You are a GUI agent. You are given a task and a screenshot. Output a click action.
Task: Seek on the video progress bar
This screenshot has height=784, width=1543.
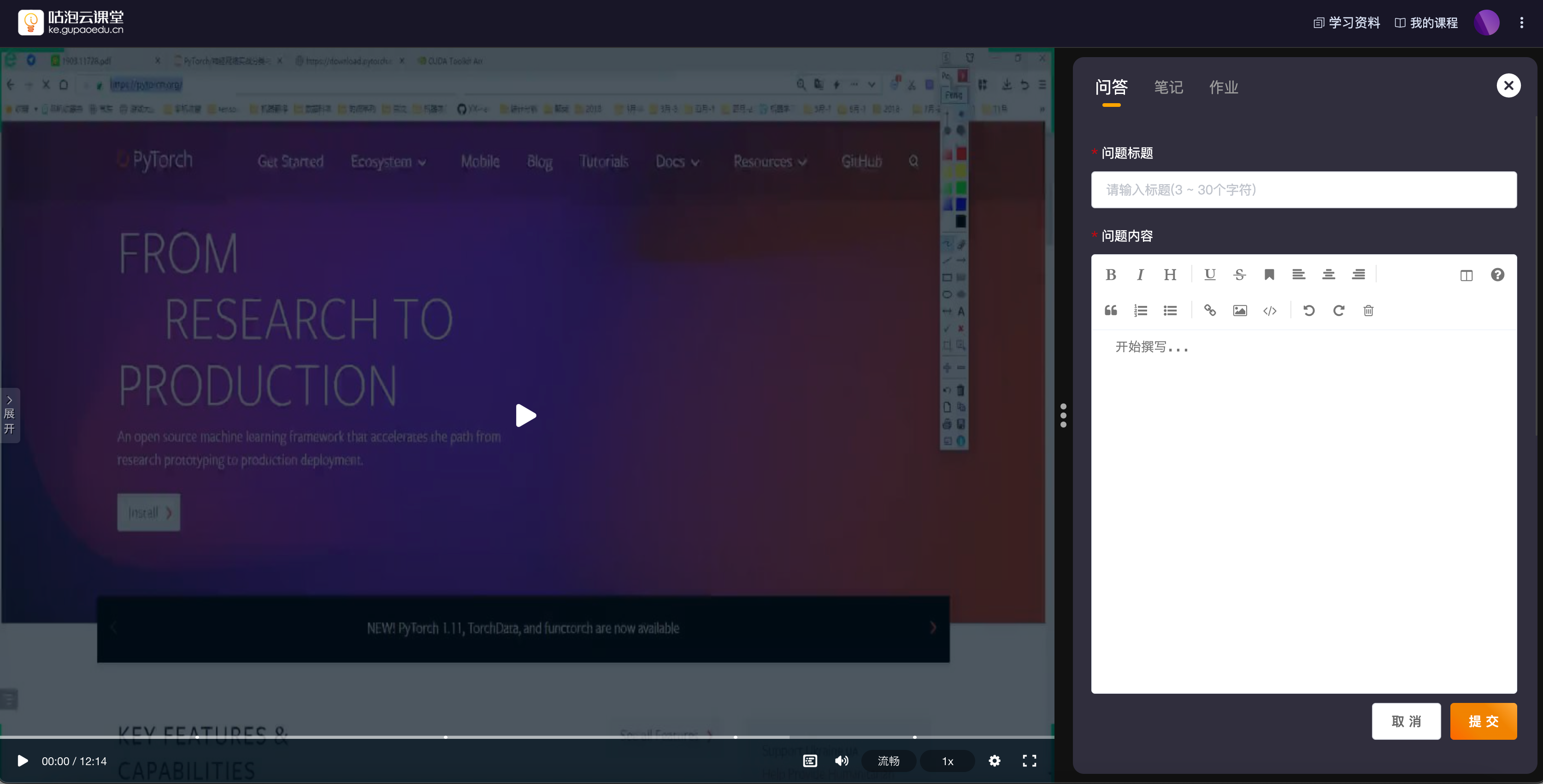[527, 737]
